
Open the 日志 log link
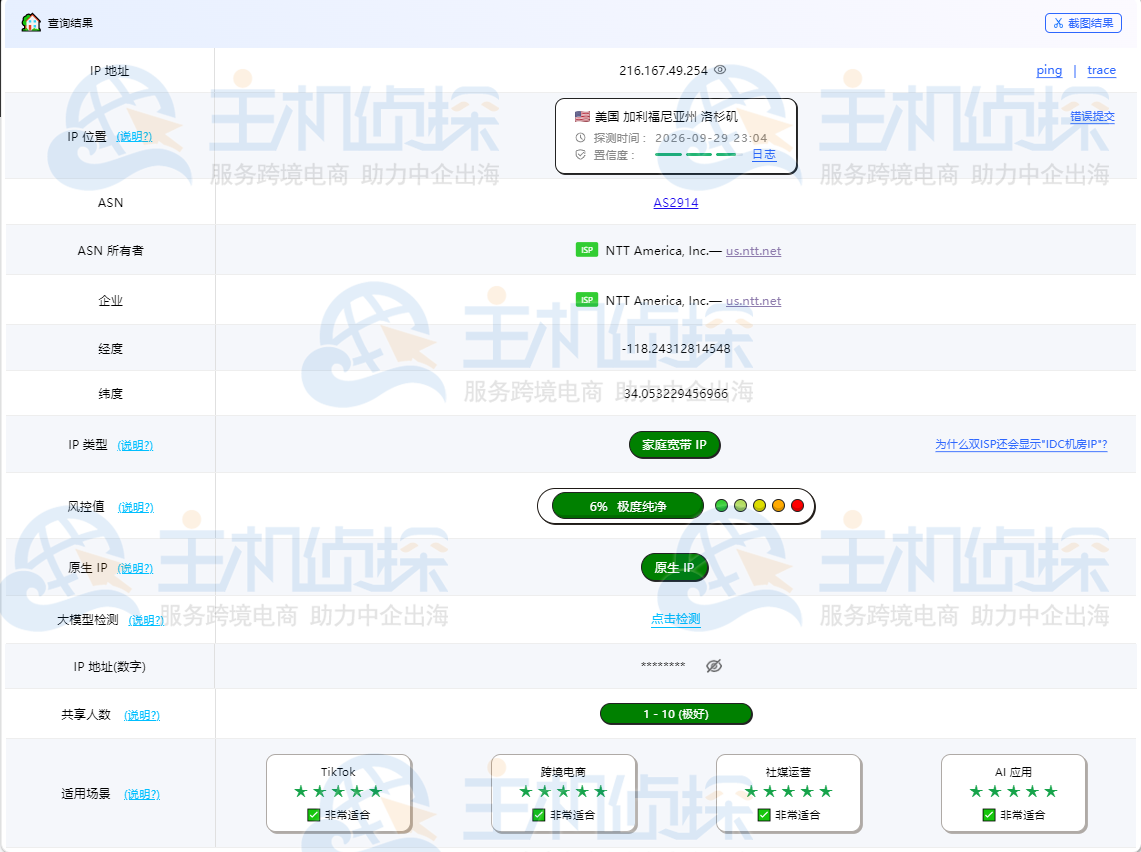[763, 154]
